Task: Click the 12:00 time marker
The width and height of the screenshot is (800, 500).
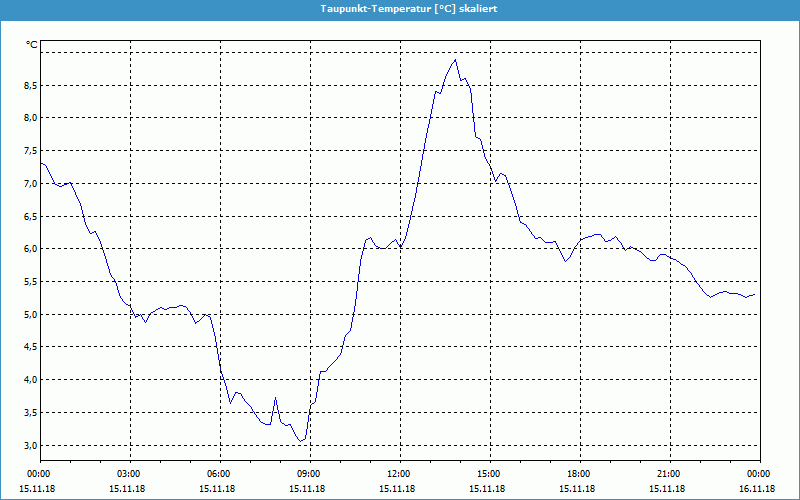Action: pos(399,474)
